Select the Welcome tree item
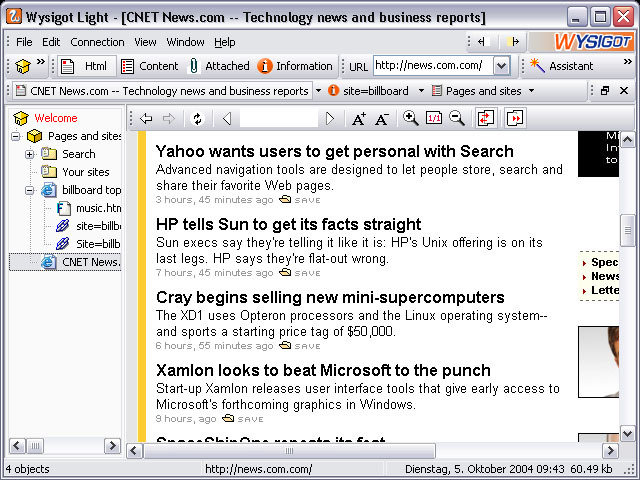Viewport: 640px width, 480px height. [56, 118]
